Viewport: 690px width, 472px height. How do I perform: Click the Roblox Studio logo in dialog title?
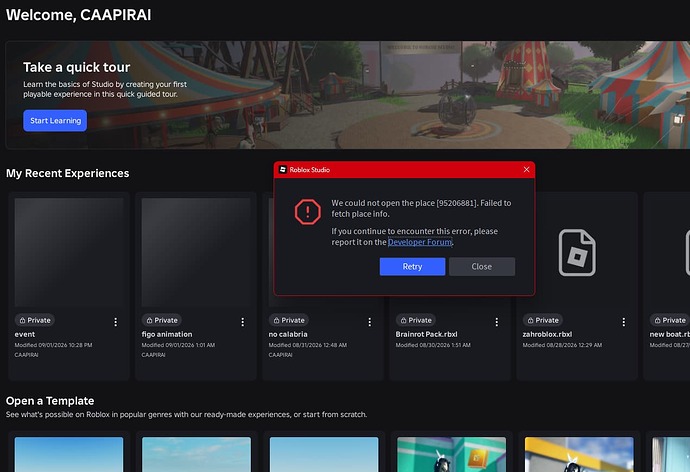tap(283, 169)
